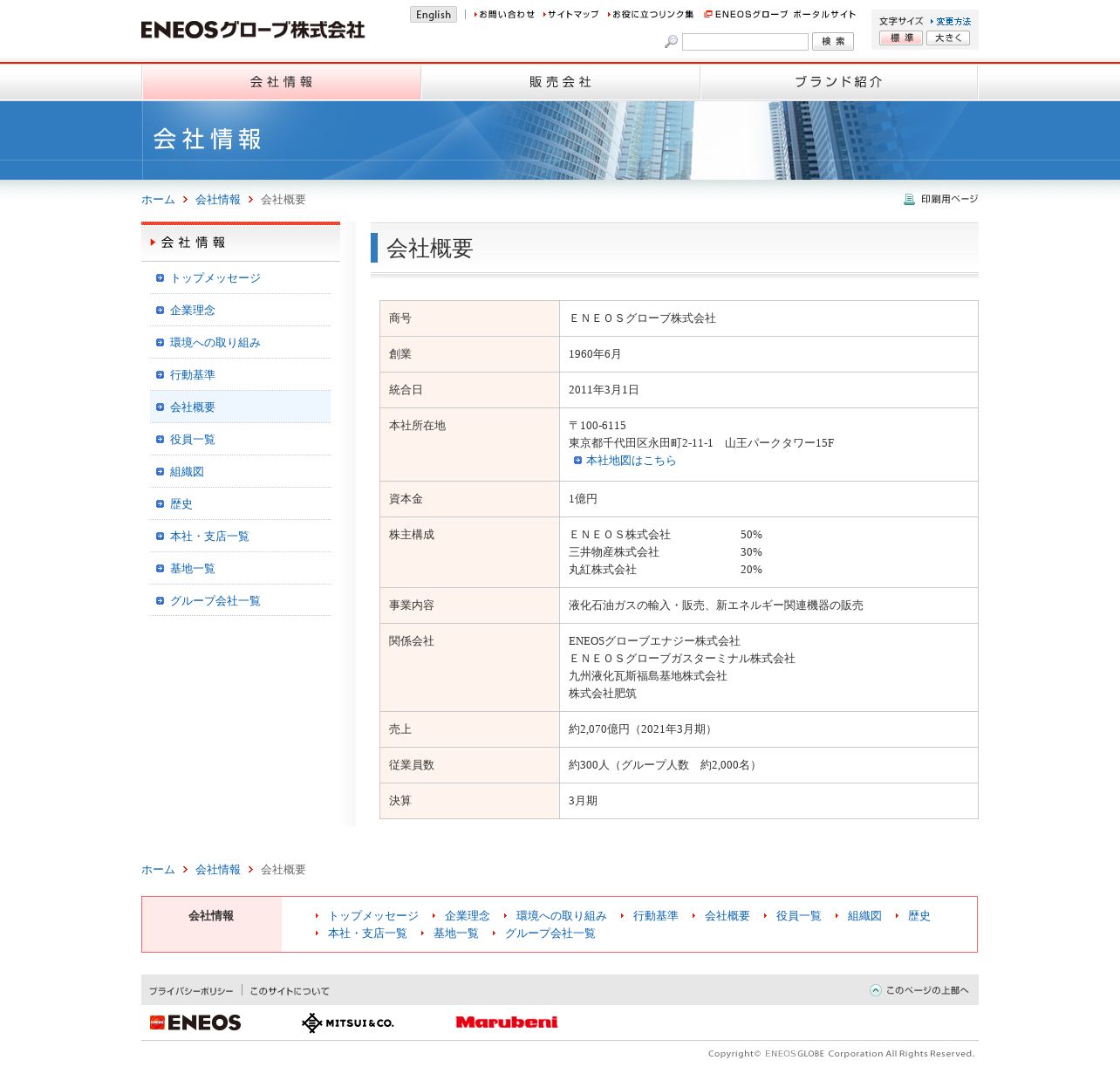The width and height of the screenshot is (1120, 1067).
Task: Go to 会社情報 in top breadcrumb
Action: [x=218, y=200]
